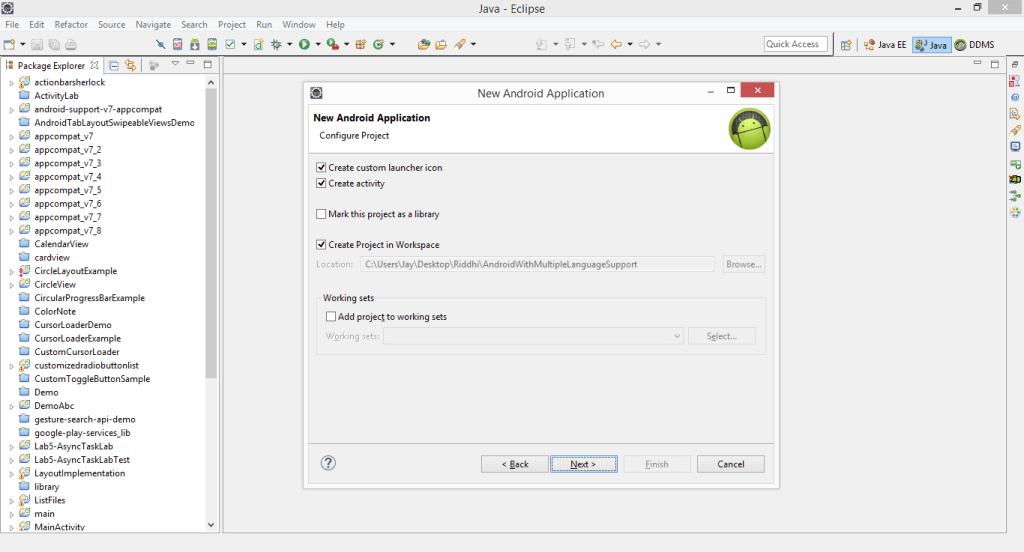Screen dimensions: 1024x552
Task: Click the Browse... location button
Action: [744, 264]
